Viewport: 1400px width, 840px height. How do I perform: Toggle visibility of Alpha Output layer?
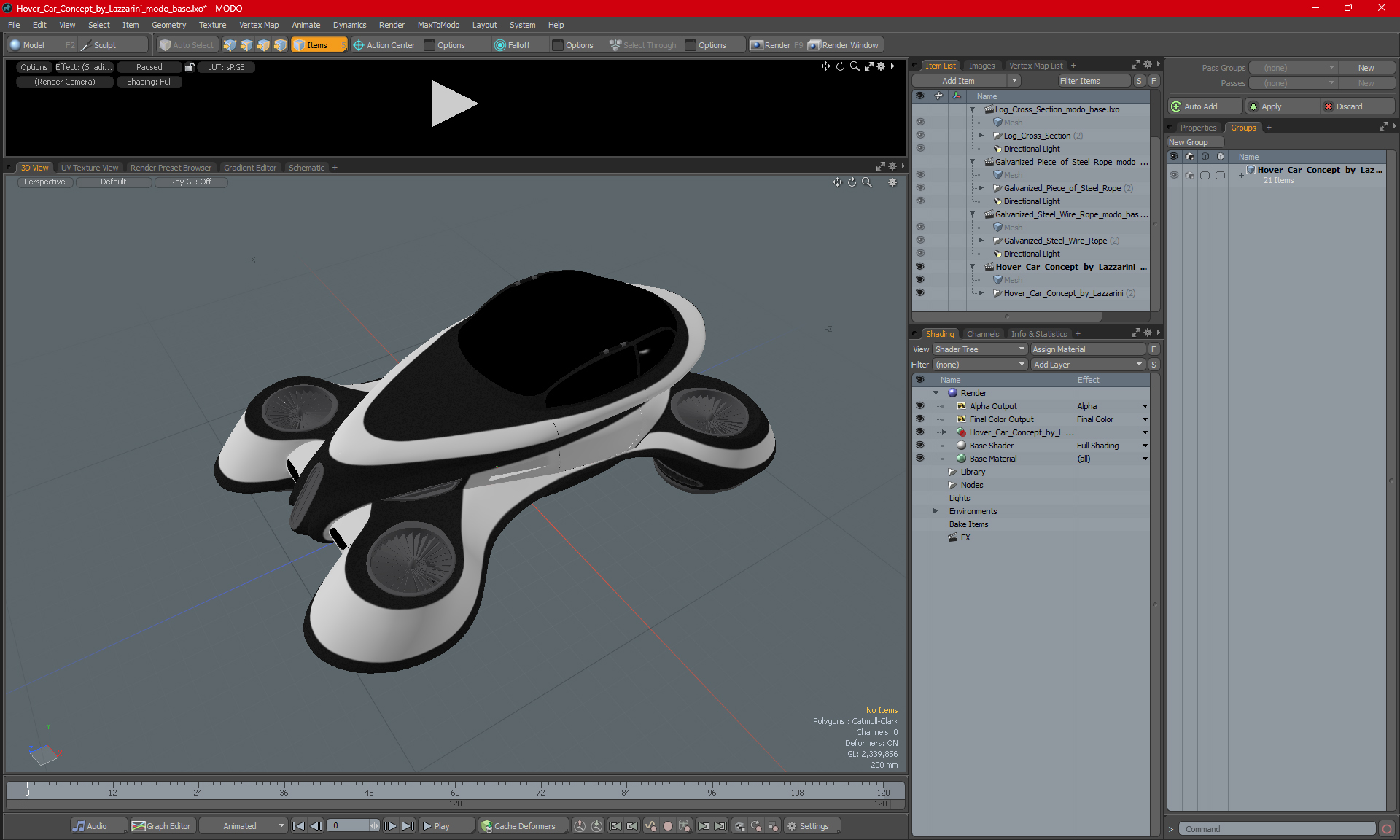click(x=920, y=406)
